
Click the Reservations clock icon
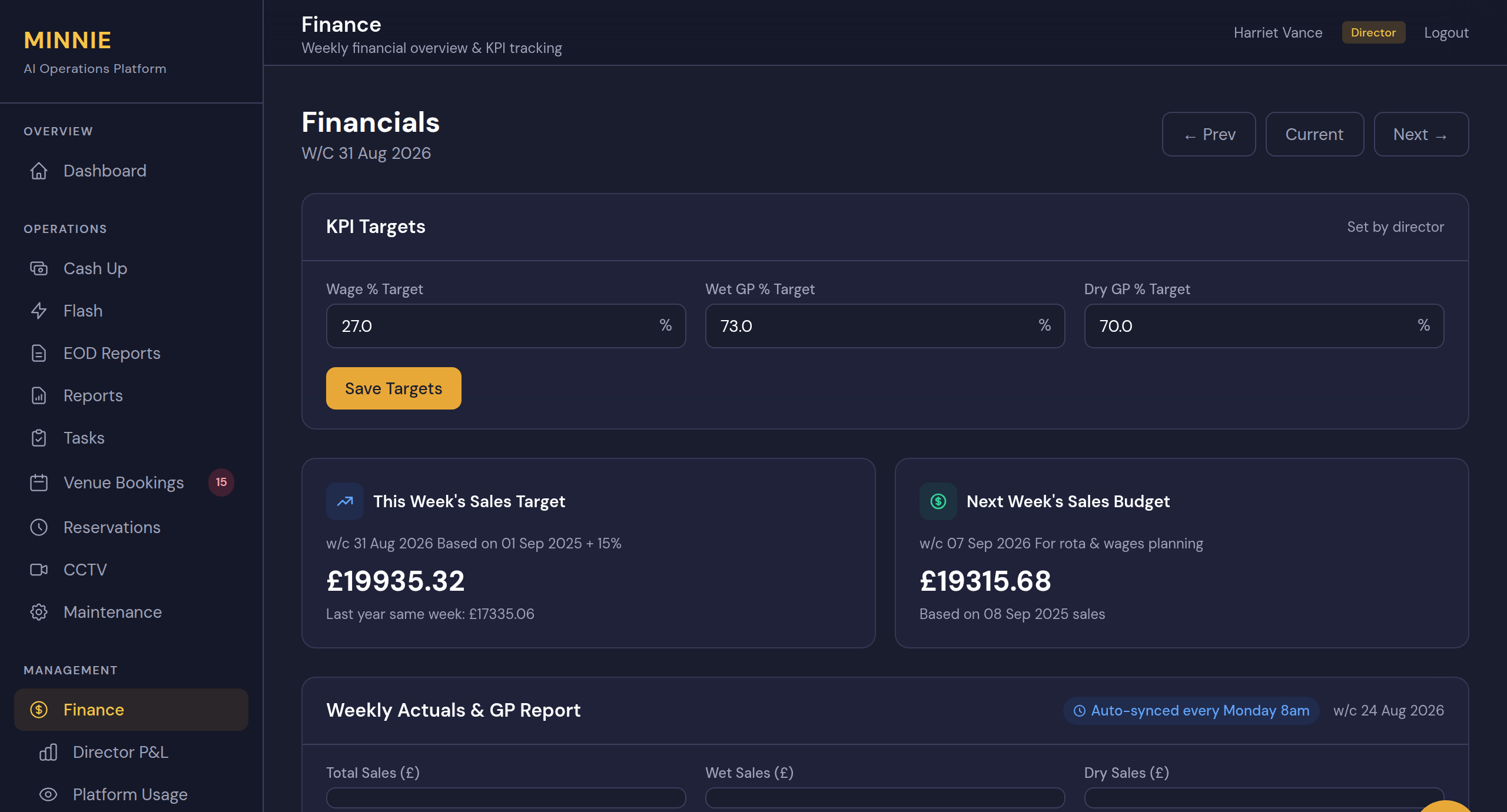coord(39,527)
